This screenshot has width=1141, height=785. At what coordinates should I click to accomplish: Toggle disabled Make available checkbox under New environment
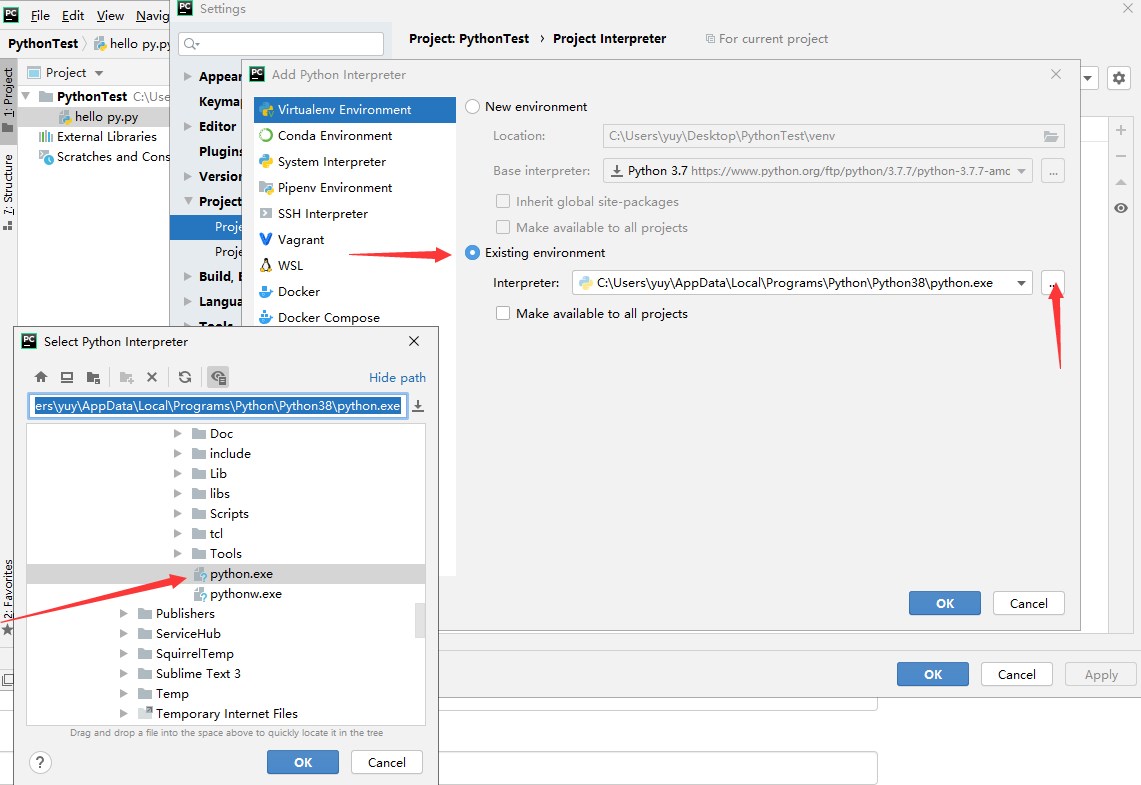pyautogui.click(x=503, y=228)
